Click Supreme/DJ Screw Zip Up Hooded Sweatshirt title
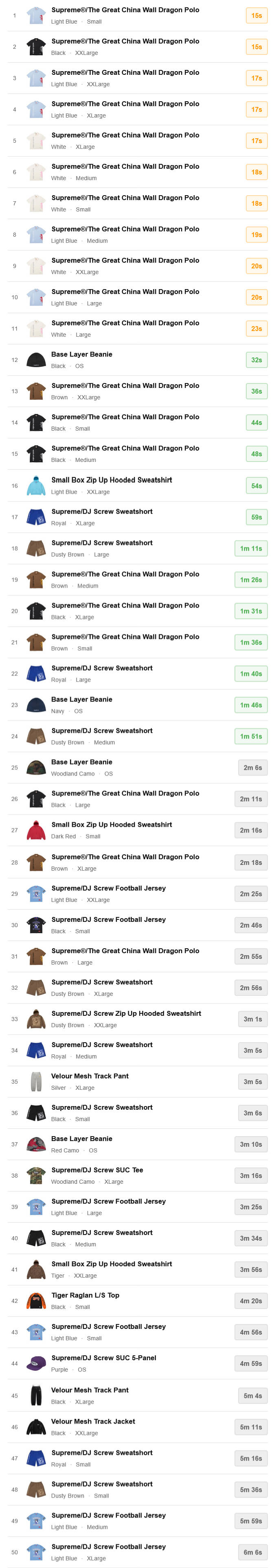Screen dimensions: 276x1568 [x=125, y=1013]
